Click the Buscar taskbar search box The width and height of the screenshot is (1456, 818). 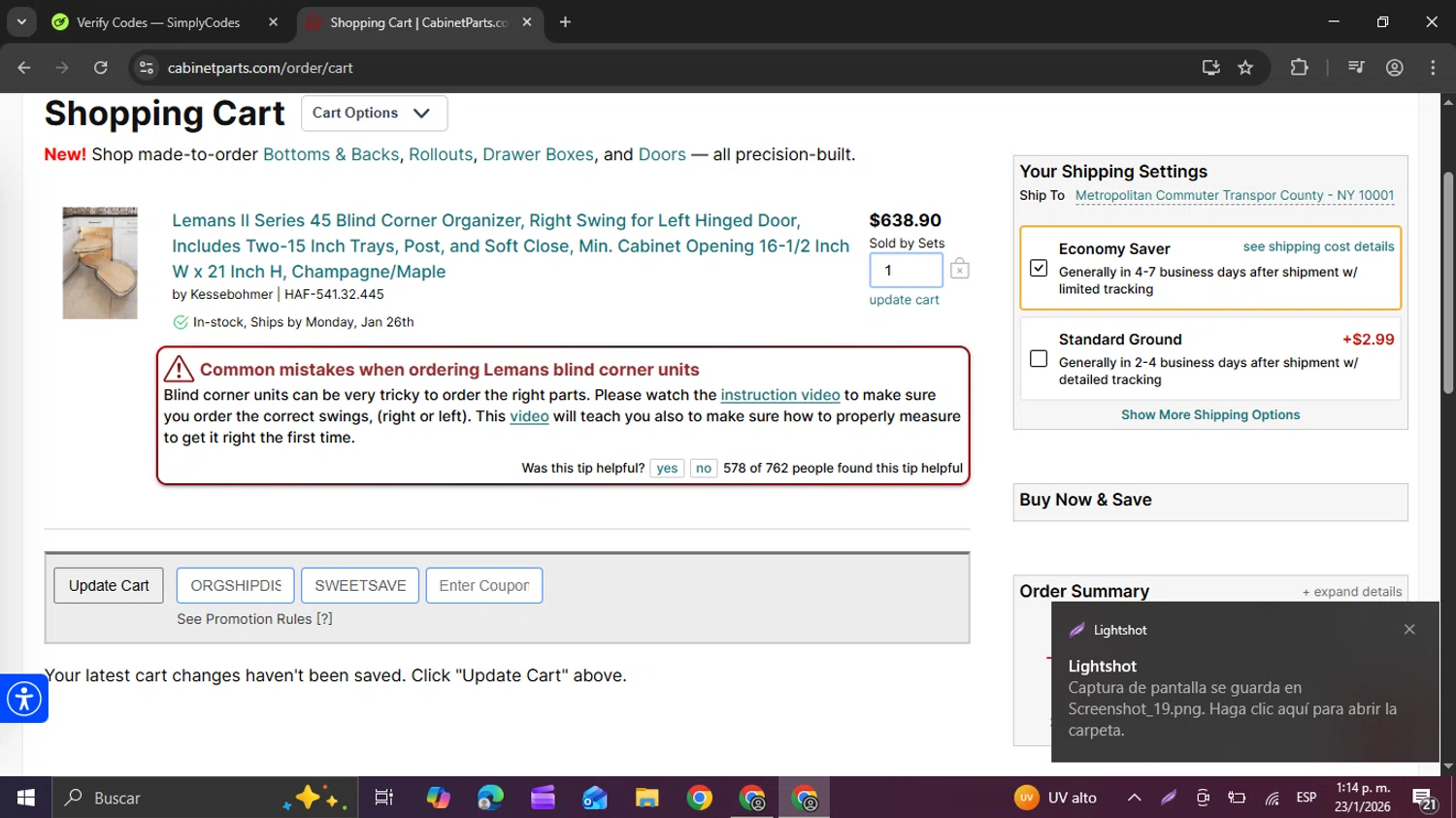pos(205,798)
